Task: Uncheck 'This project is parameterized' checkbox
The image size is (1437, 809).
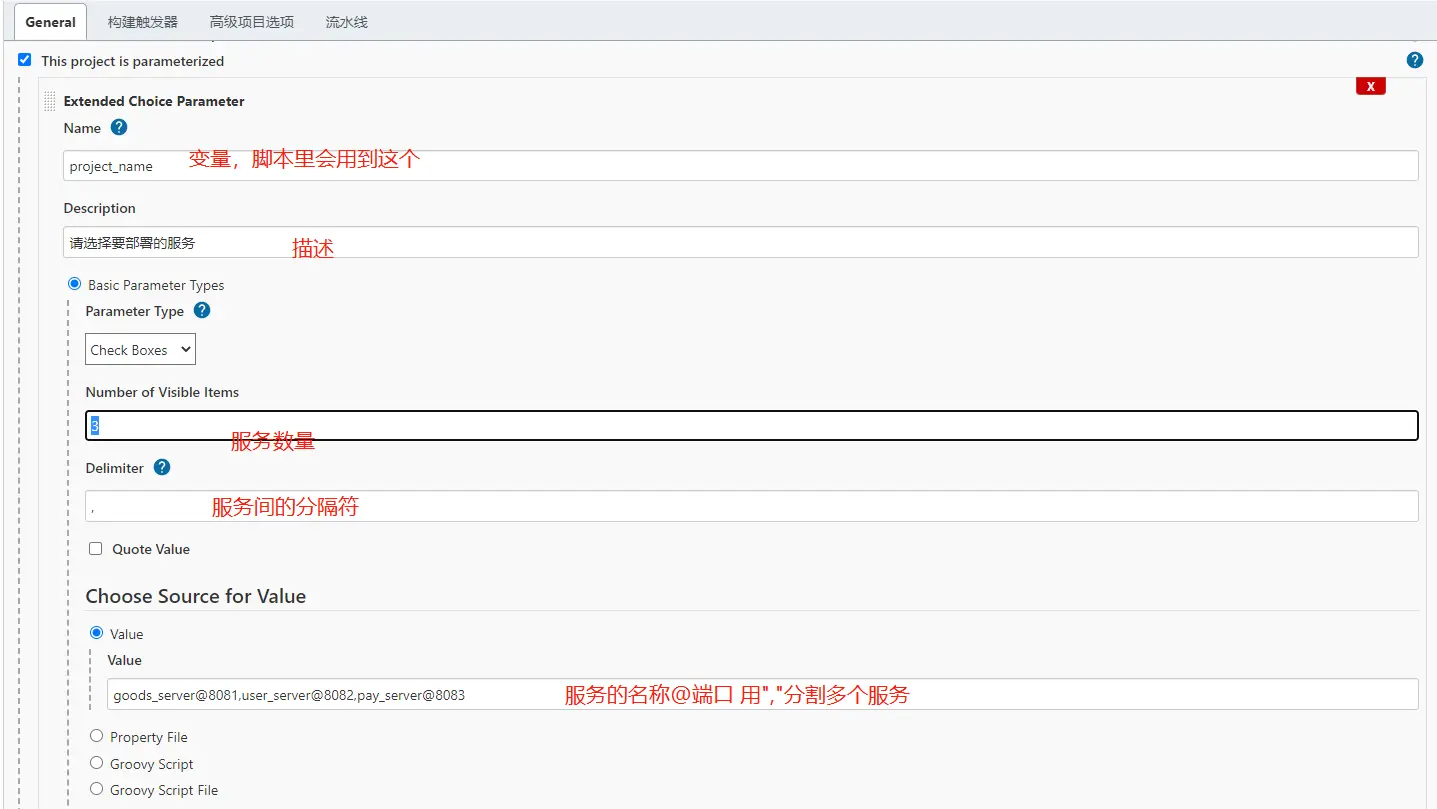Action: (x=25, y=61)
